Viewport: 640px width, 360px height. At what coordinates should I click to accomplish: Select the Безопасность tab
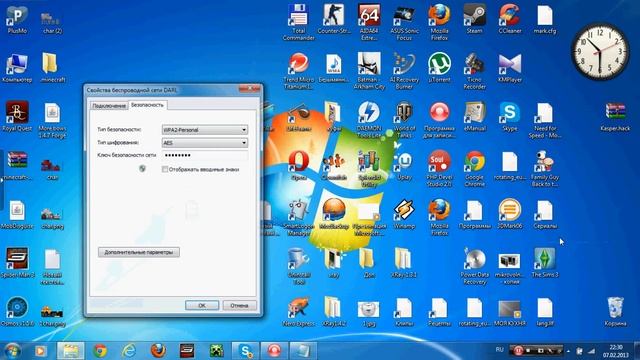click(147, 105)
